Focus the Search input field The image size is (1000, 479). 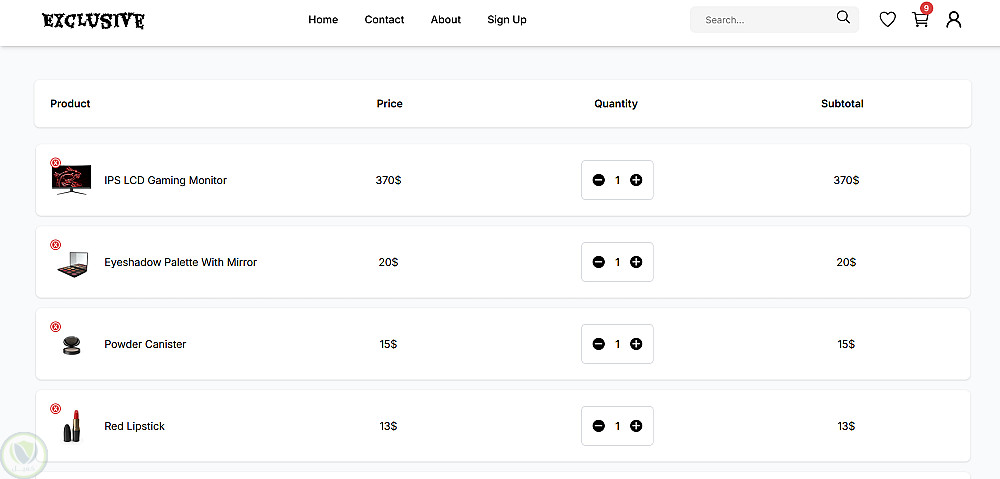pyautogui.click(x=765, y=20)
